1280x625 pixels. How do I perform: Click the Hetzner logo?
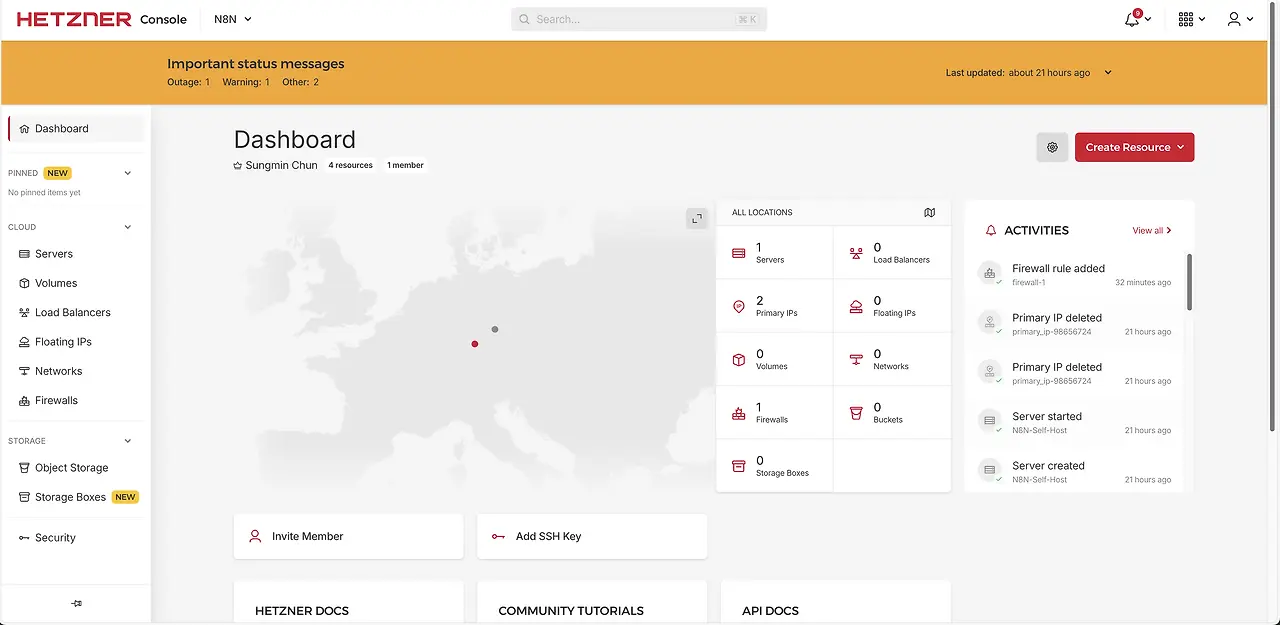point(74,19)
